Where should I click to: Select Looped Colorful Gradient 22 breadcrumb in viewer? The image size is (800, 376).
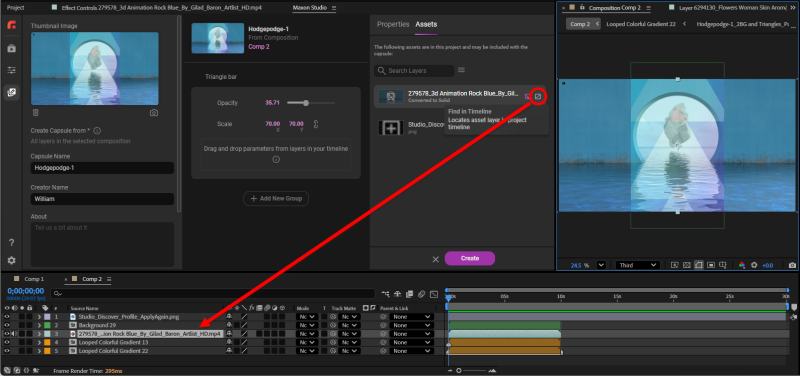coord(641,24)
